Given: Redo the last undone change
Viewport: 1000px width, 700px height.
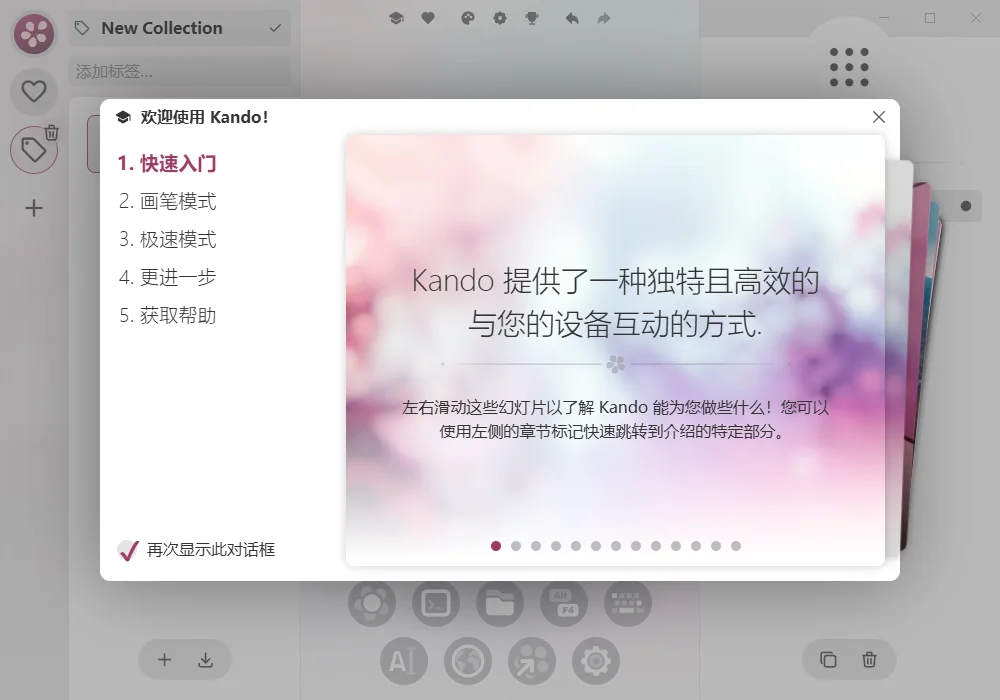Looking at the screenshot, I should click(604, 18).
